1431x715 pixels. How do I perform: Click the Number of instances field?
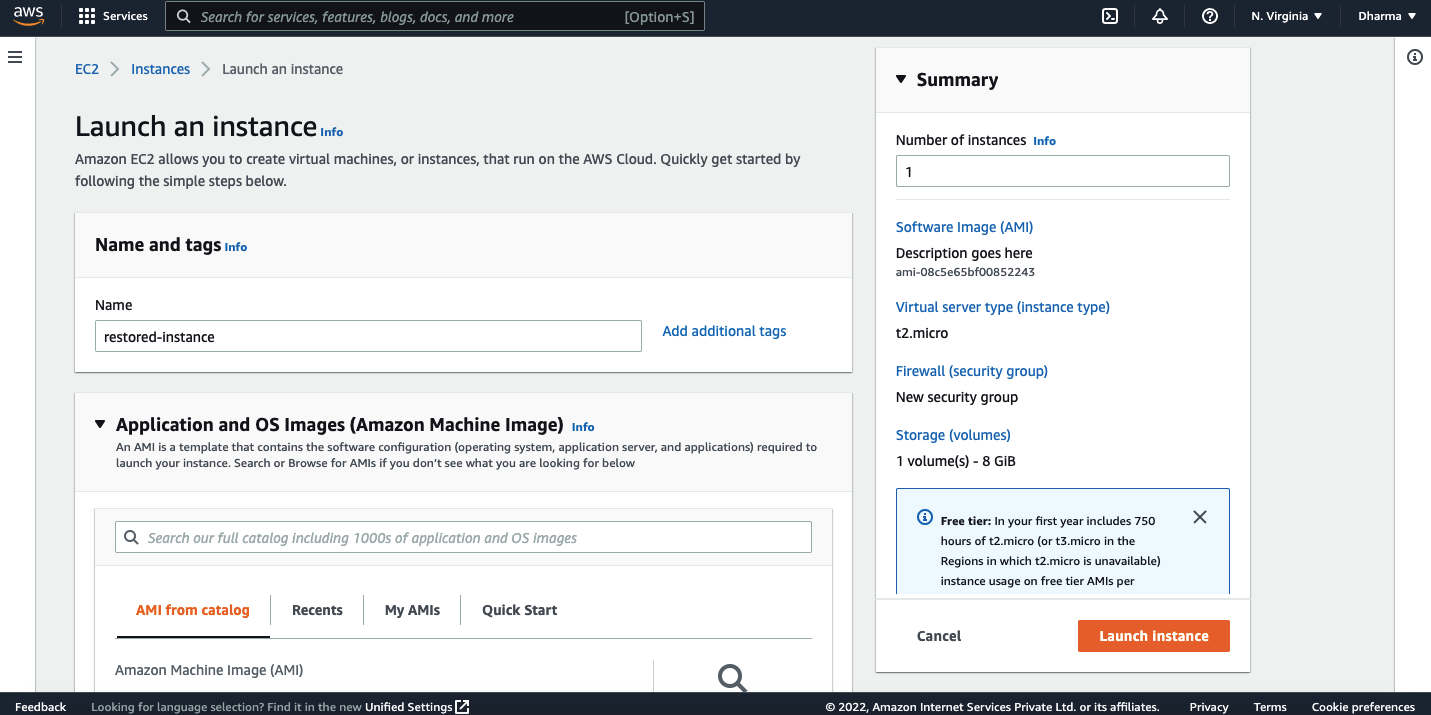click(1063, 171)
